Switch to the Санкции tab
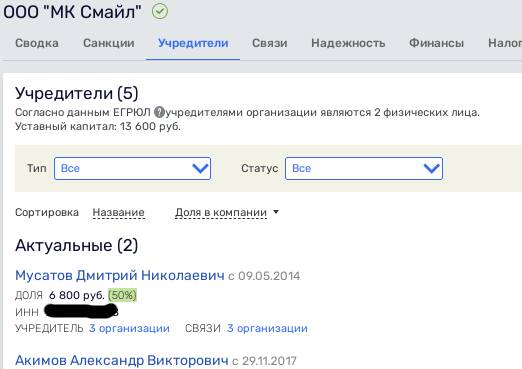The image size is (522, 369). [x=109, y=43]
